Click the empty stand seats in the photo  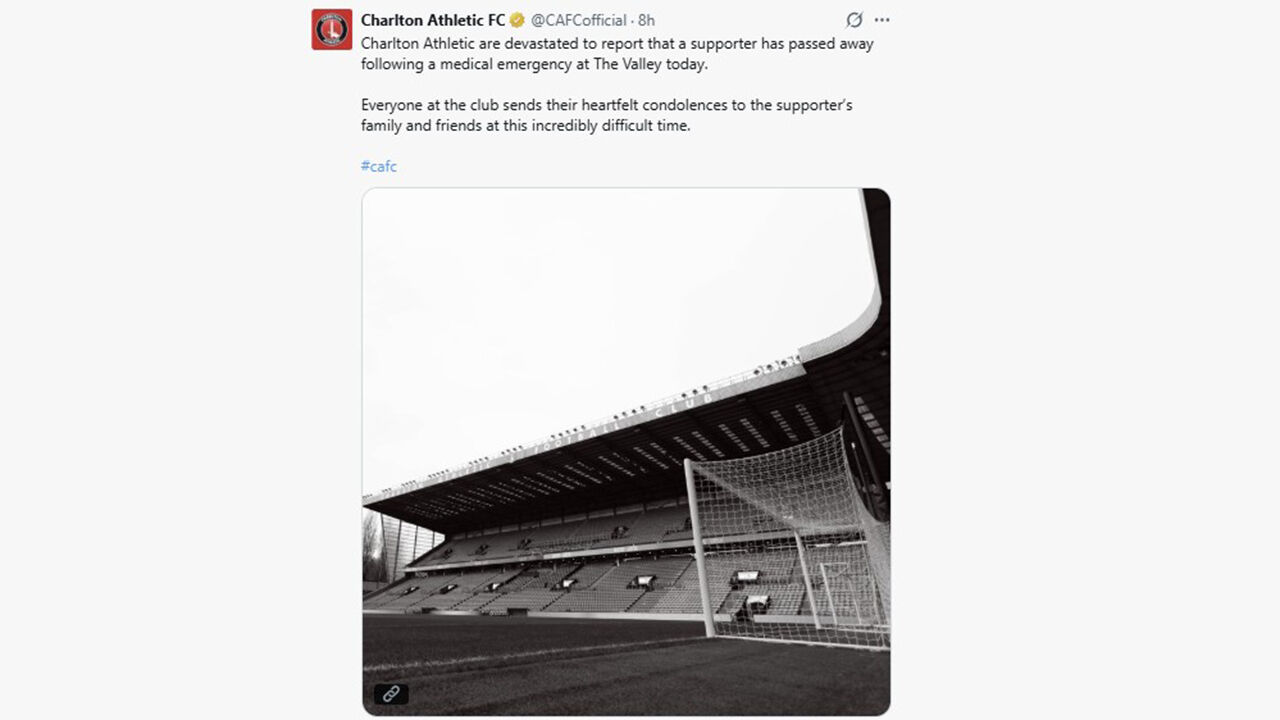click(x=560, y=580)
